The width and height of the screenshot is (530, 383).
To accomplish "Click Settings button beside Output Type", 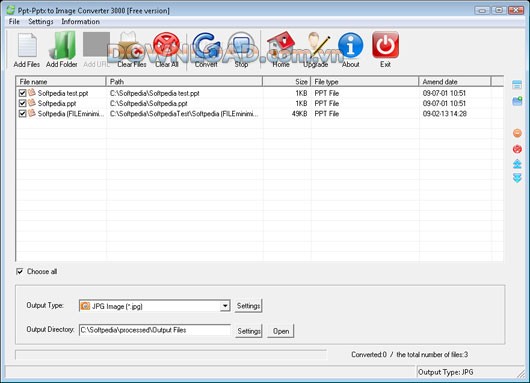I will [248, 306].
